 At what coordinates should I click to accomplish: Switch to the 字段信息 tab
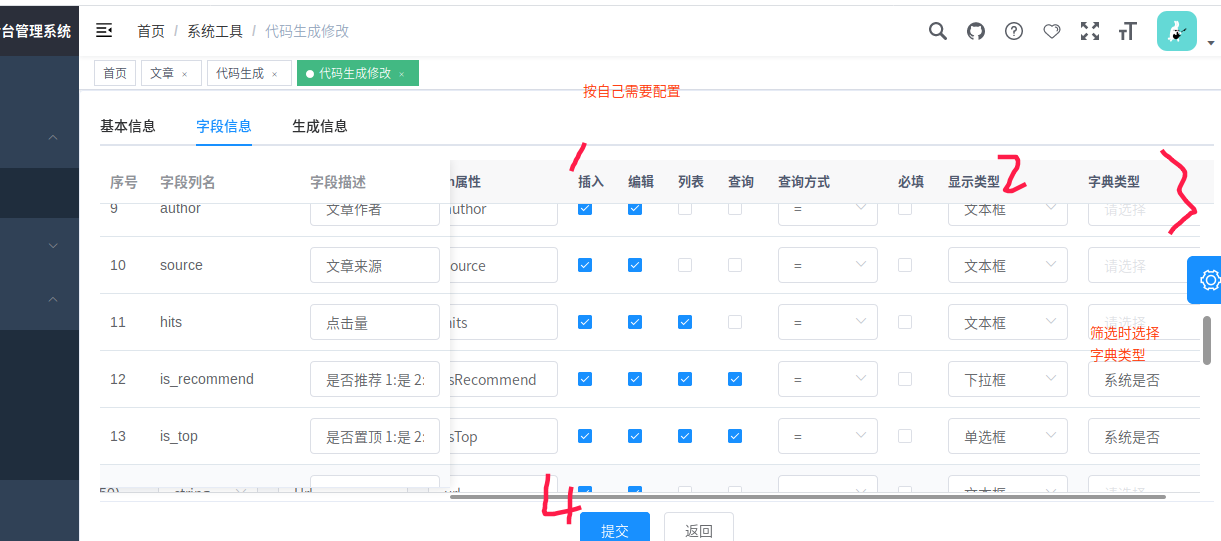(x=224, y=126)
